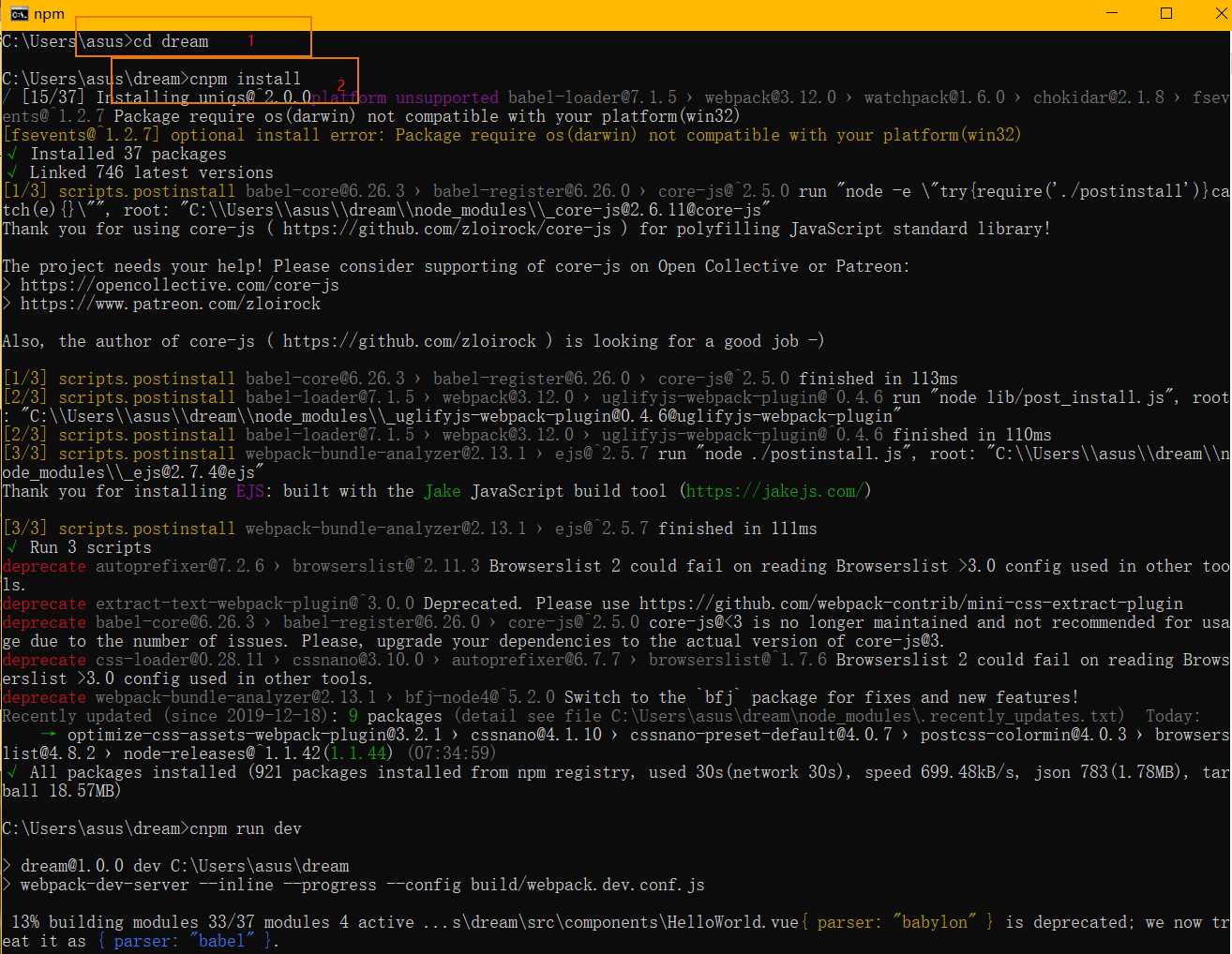This screenshot has width=1232, height=954.
Task: Click 'Run 3 scripts' line
Action: (x=79, y=547)
